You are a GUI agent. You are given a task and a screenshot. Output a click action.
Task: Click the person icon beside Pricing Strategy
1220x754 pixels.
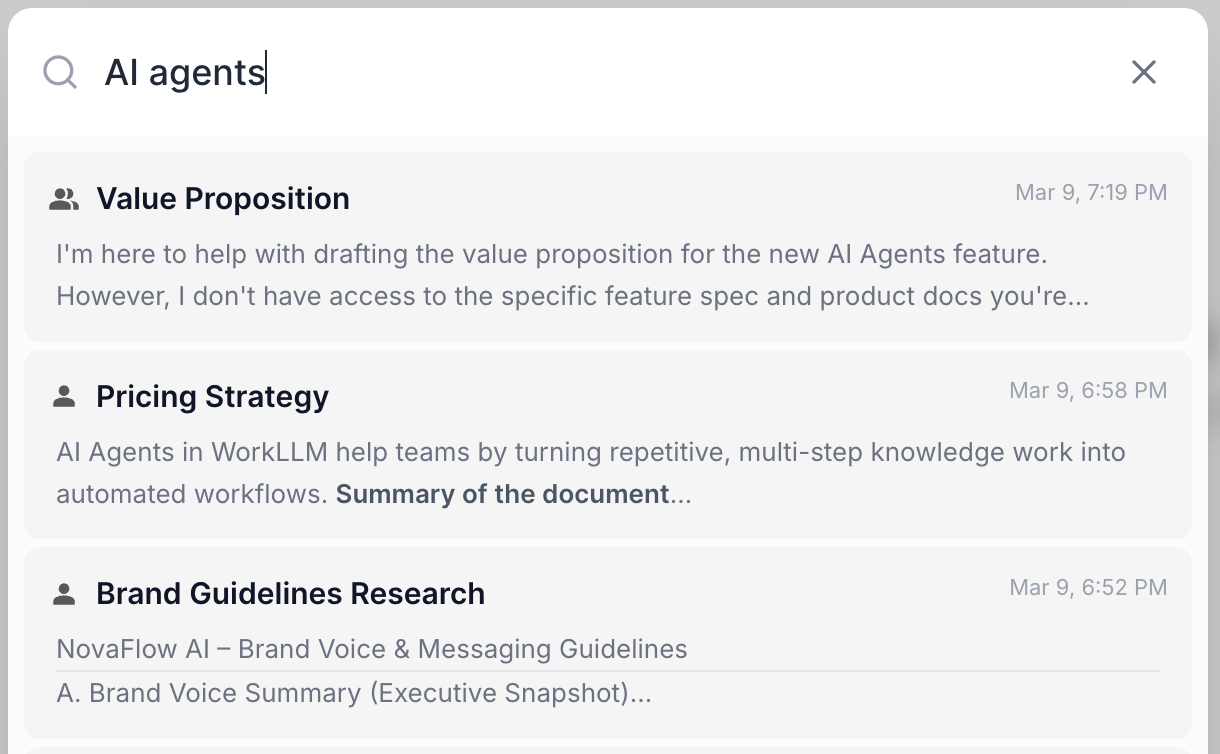pos(64,397)
